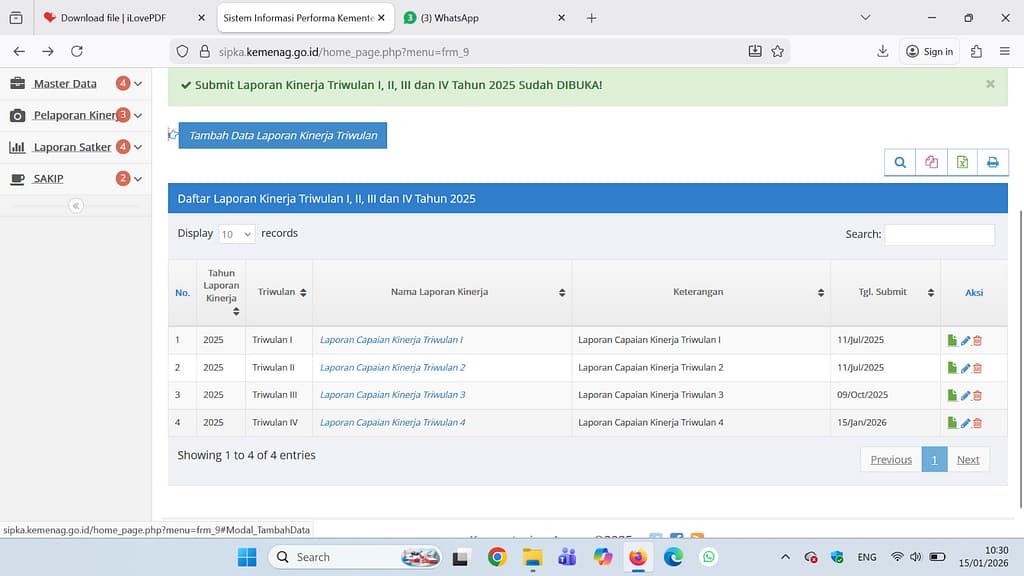Open Firefox from the Windows taskbar
1024x576 pixels.
tap(638, 557)
